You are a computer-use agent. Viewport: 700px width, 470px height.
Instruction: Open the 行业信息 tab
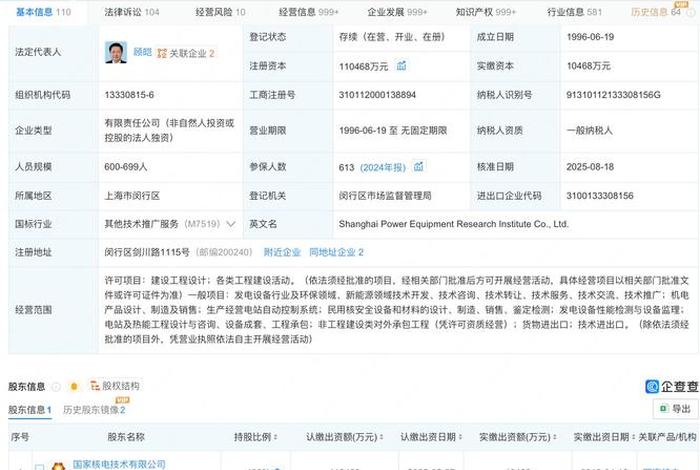click(575, 12)
